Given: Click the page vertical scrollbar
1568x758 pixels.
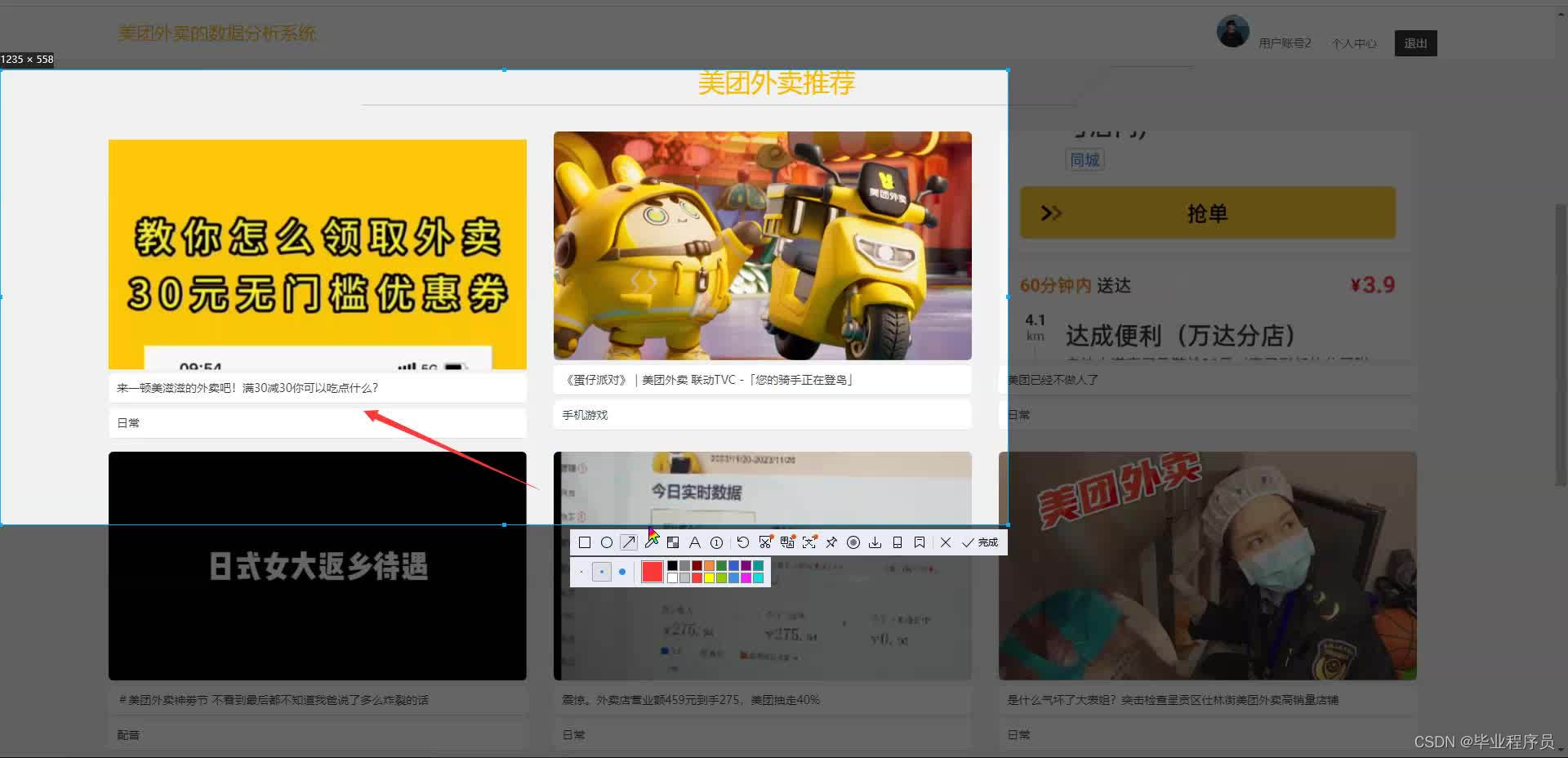Looking at the screenshot, I should 1561,343.
